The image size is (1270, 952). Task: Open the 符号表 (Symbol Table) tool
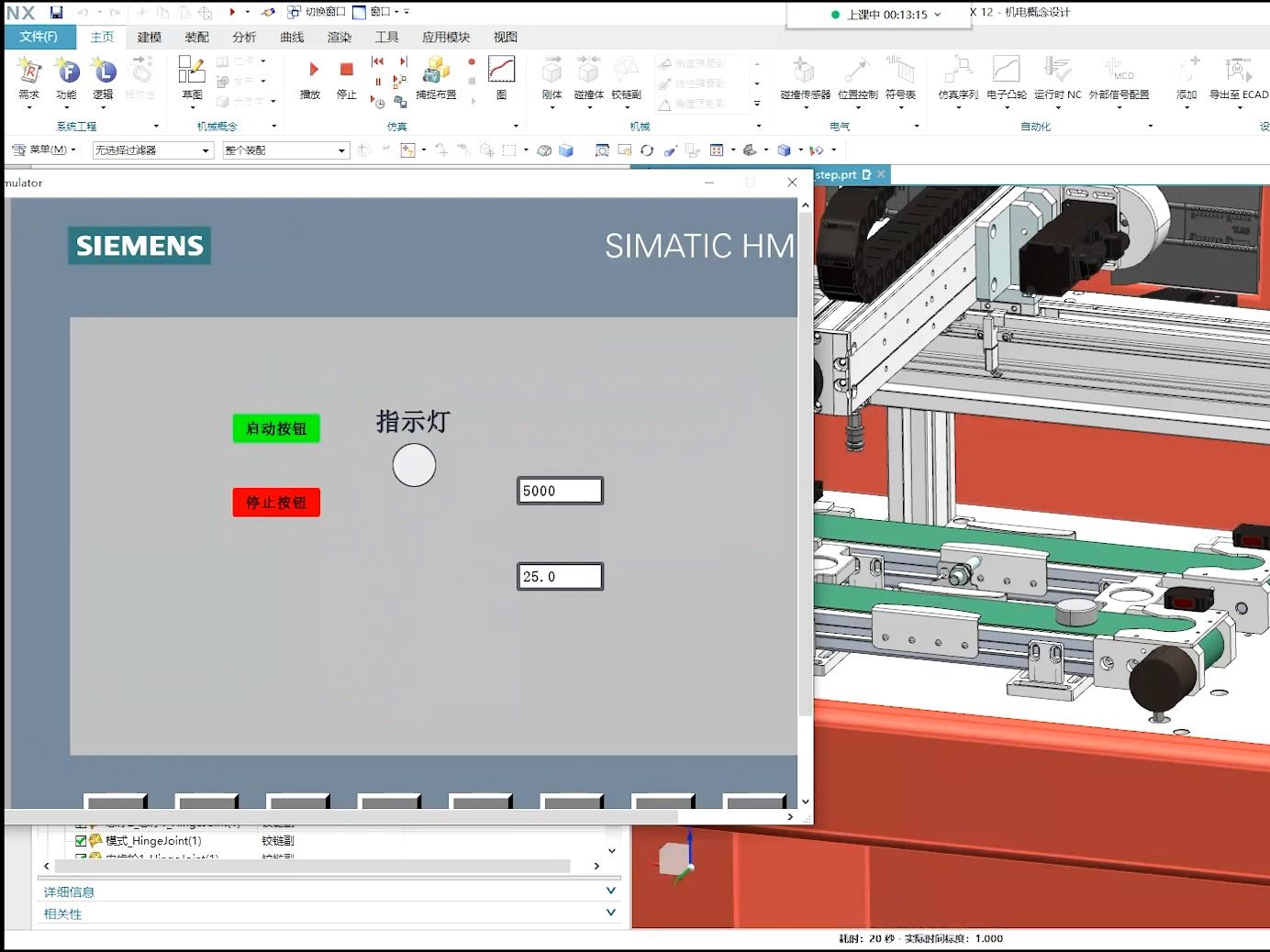901,81
